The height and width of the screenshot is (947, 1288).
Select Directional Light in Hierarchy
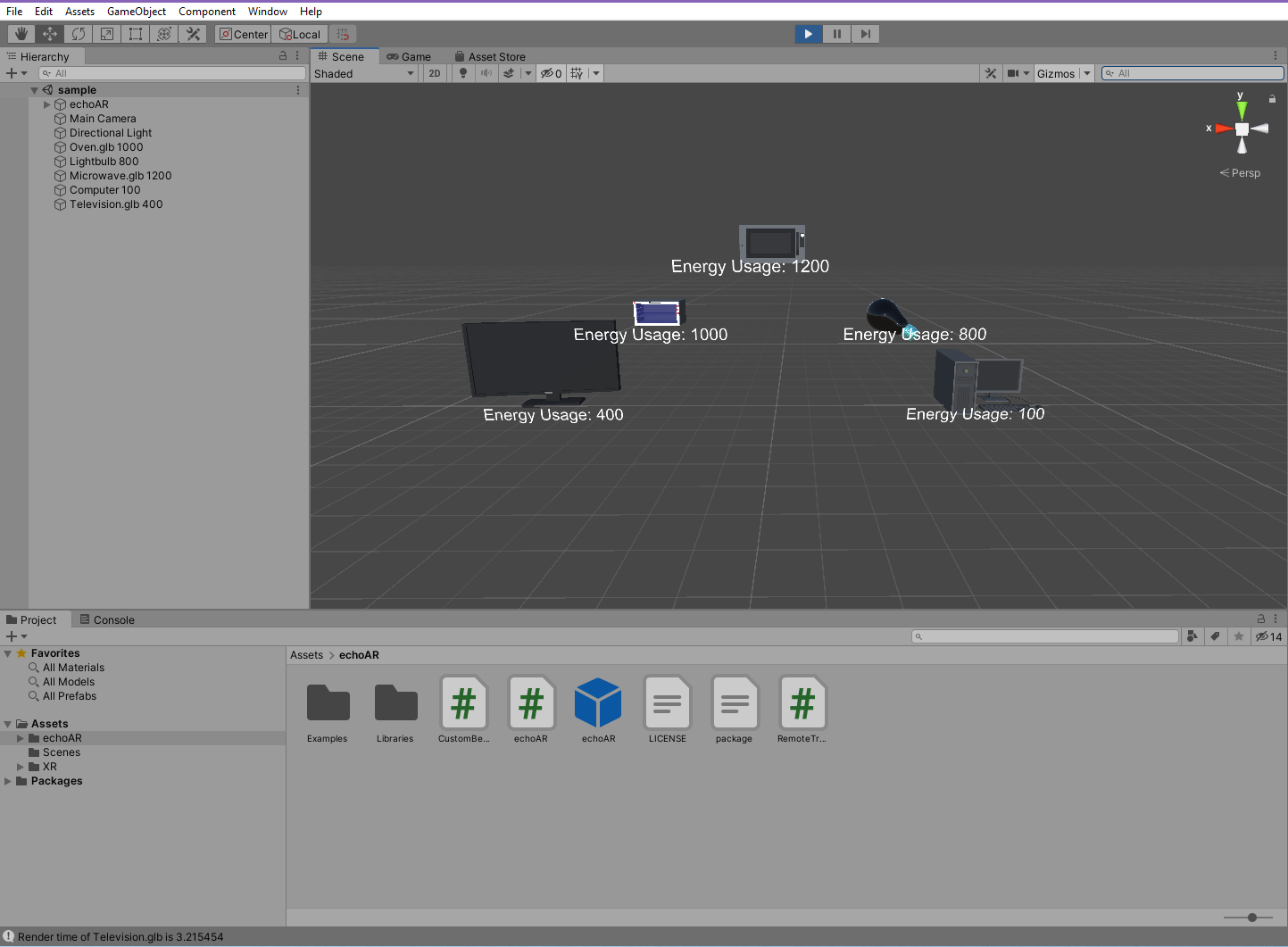(x=111, y=133)
